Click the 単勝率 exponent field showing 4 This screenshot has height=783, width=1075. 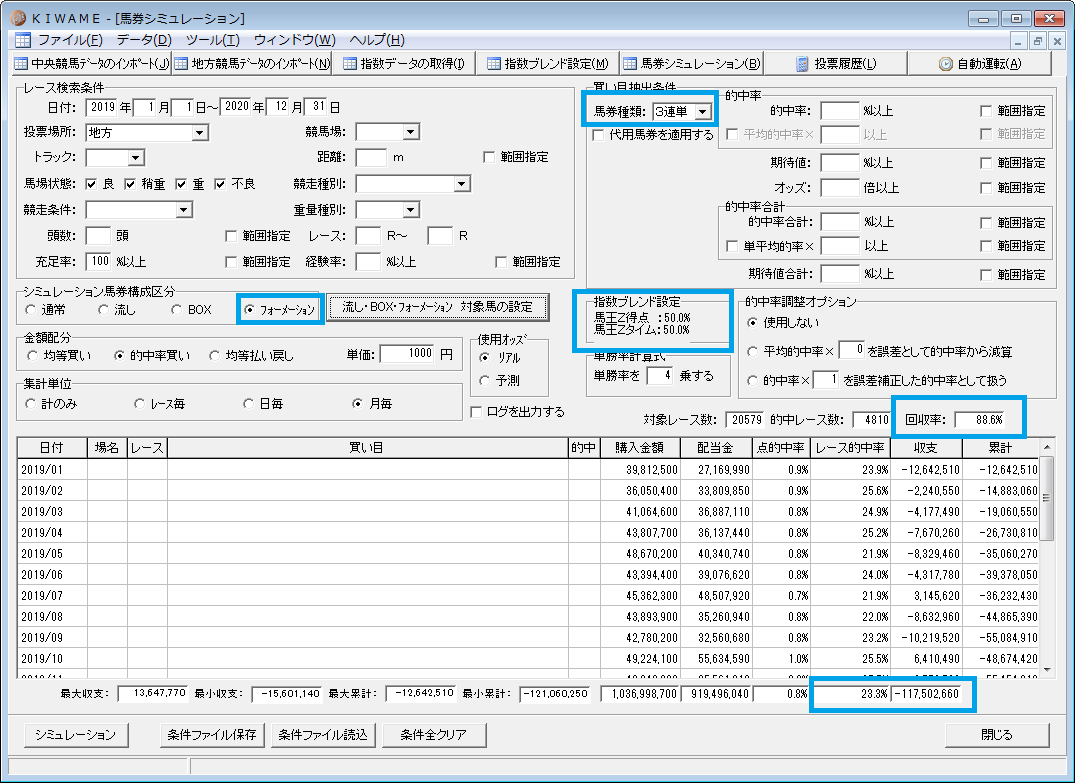coord(660,376)
